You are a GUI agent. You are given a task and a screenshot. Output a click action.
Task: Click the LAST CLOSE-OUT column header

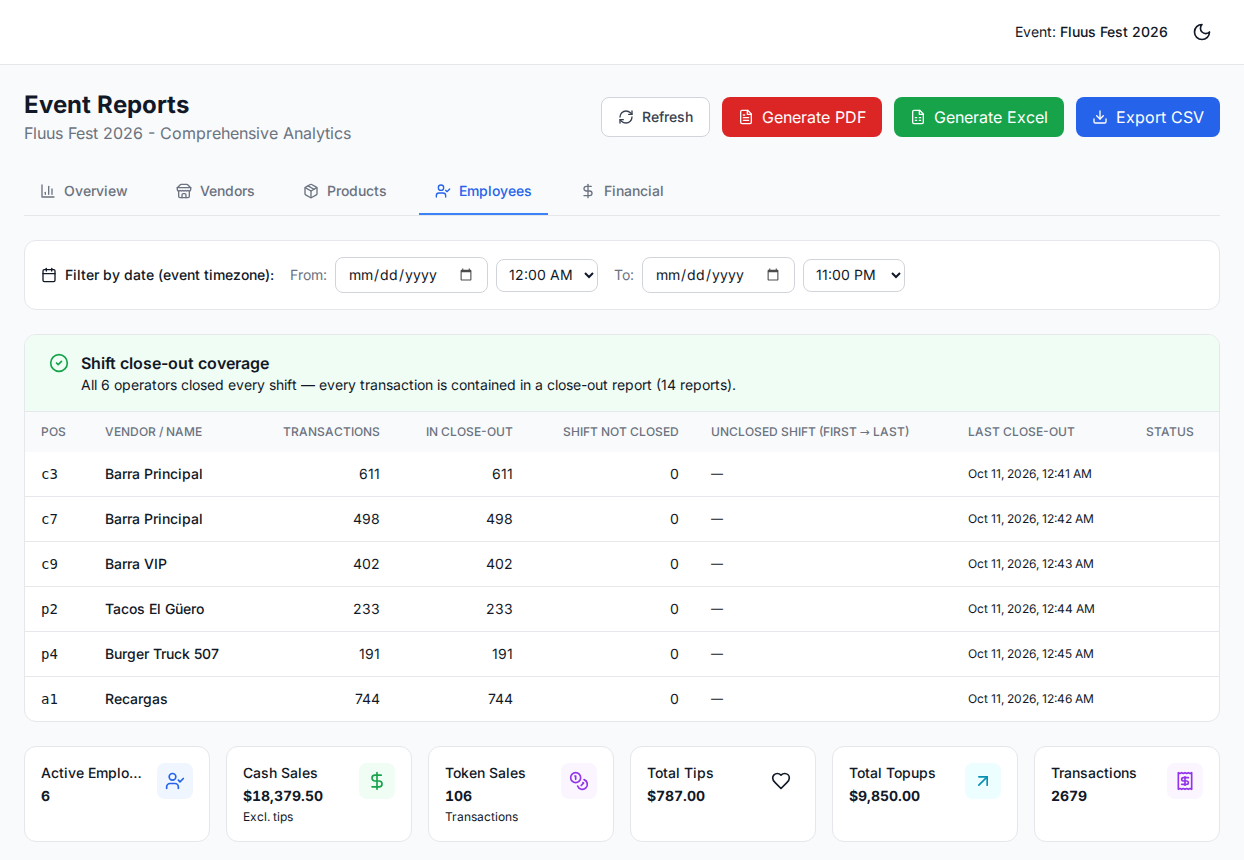(1021, 432)
